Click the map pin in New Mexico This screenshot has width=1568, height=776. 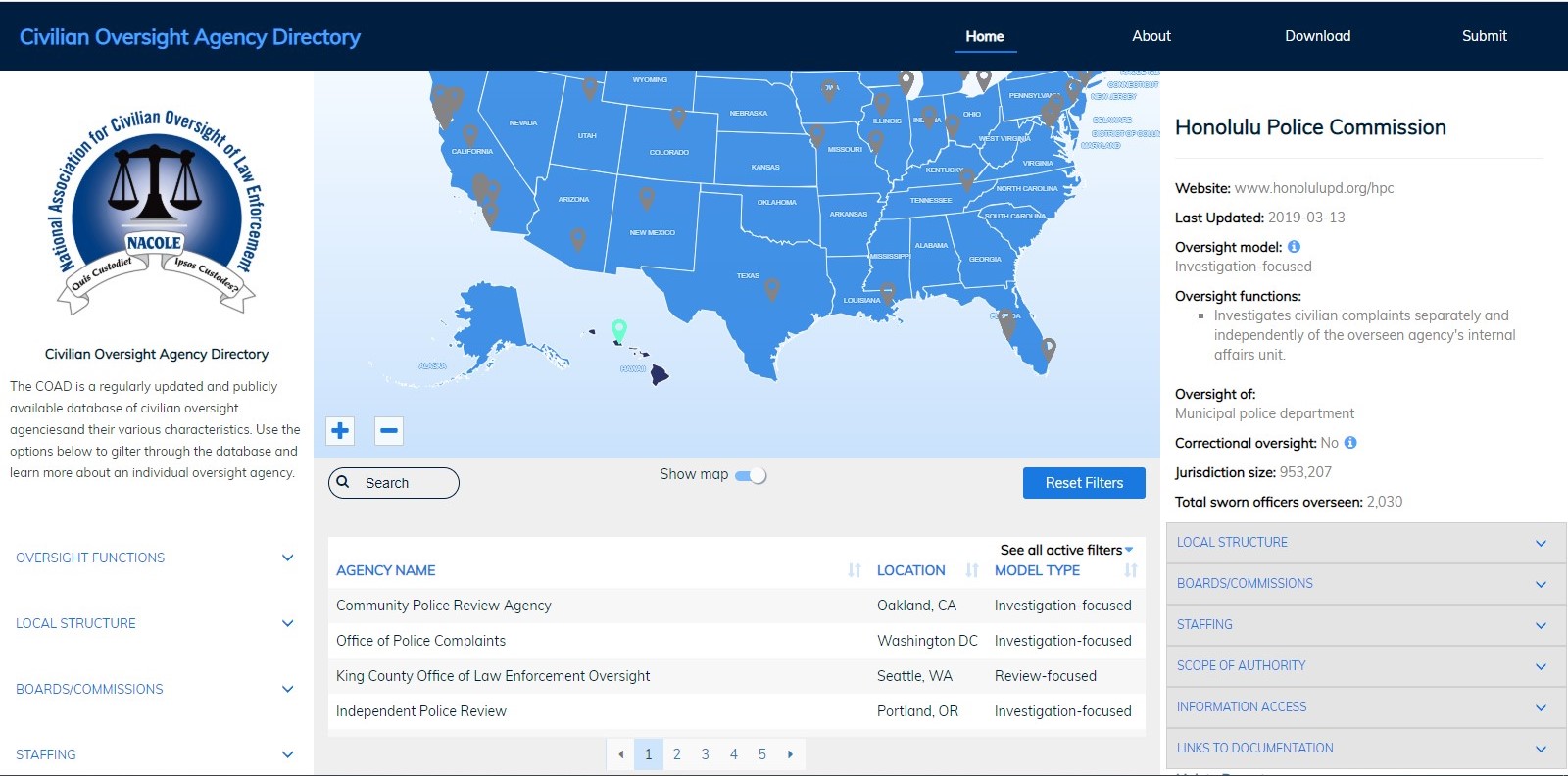[647, 199]
